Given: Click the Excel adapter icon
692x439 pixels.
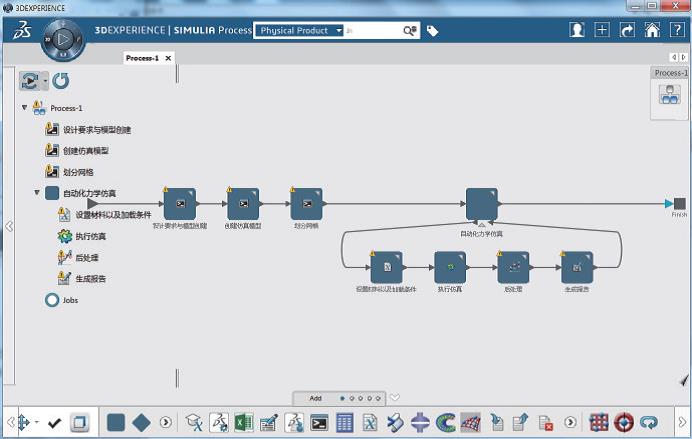Looking at the screenshot, I should [244, 423].
